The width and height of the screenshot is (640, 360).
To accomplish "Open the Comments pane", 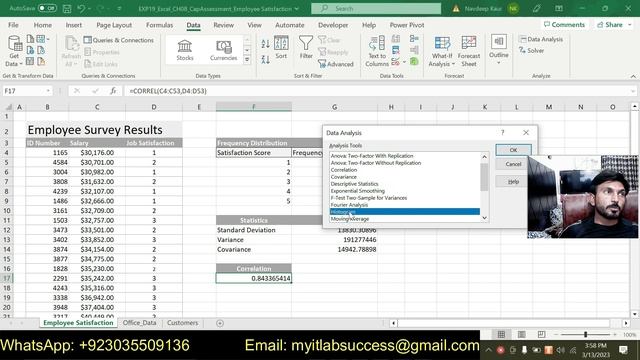I will pos(564,24).
